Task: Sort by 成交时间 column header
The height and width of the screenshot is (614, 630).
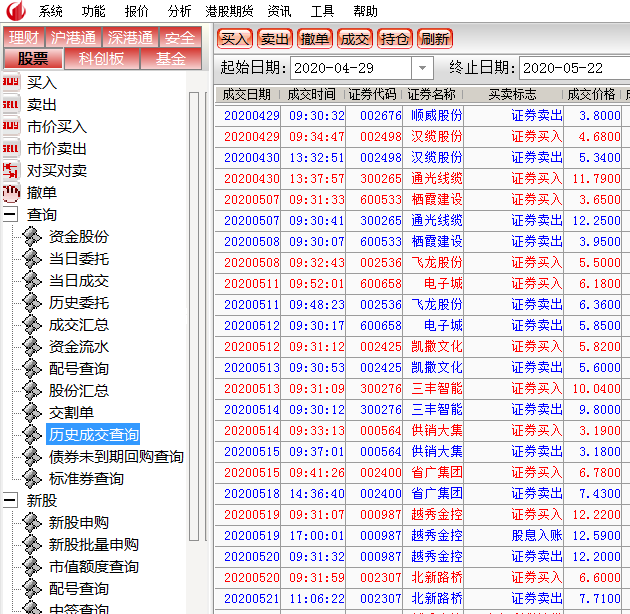Action: [x=312, y=94]
